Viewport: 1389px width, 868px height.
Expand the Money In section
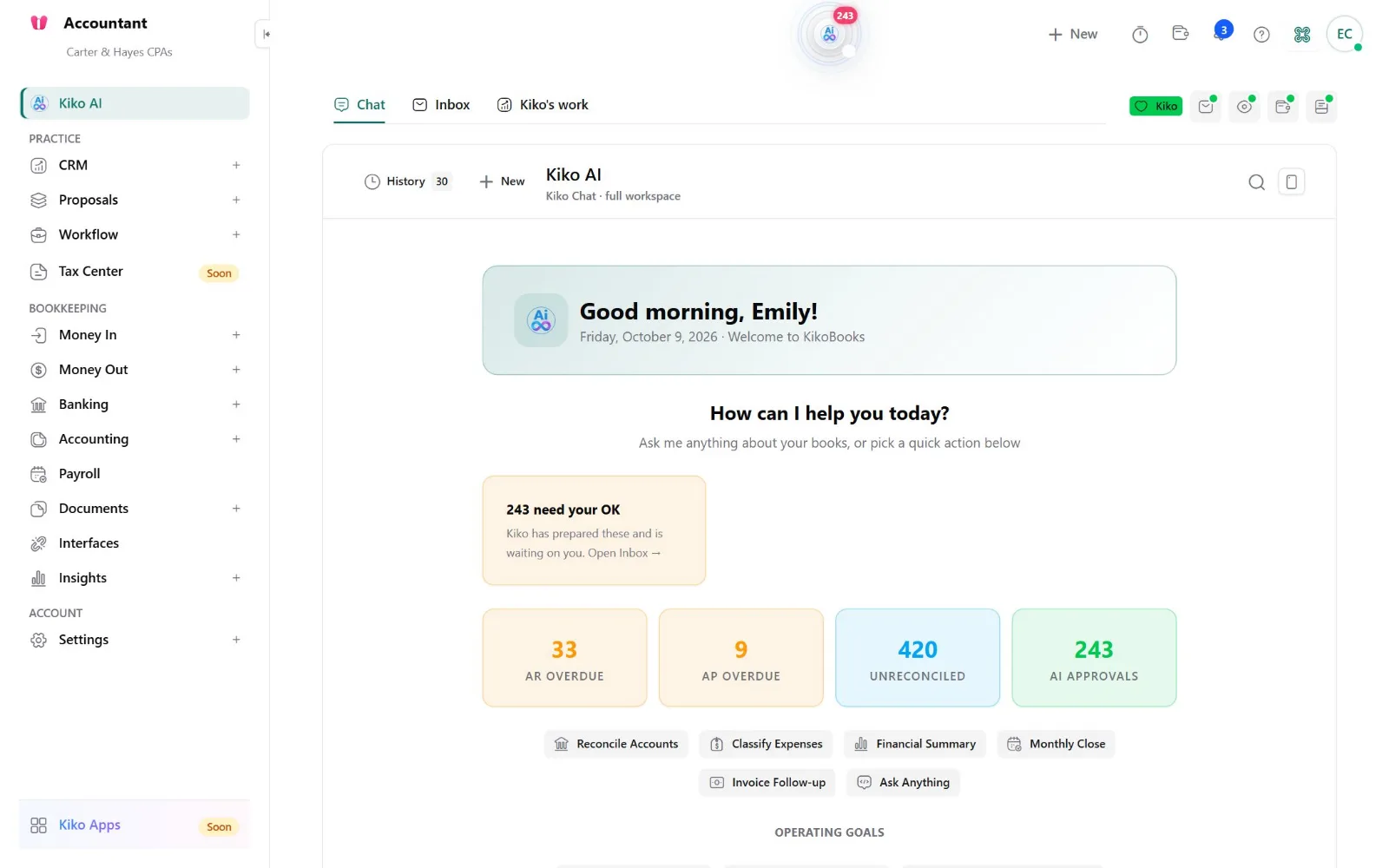[x=236, y=335]
